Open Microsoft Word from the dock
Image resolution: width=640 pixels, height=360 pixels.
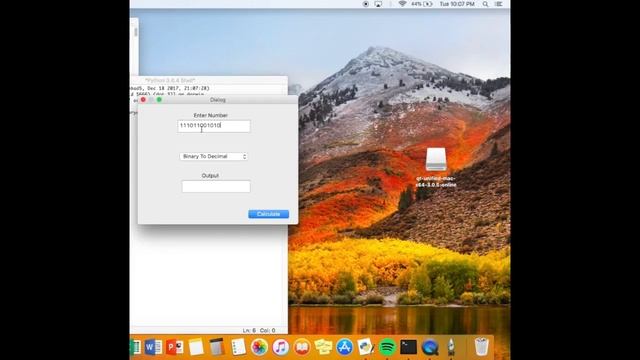pyautogui.click(x=153, y=347)
